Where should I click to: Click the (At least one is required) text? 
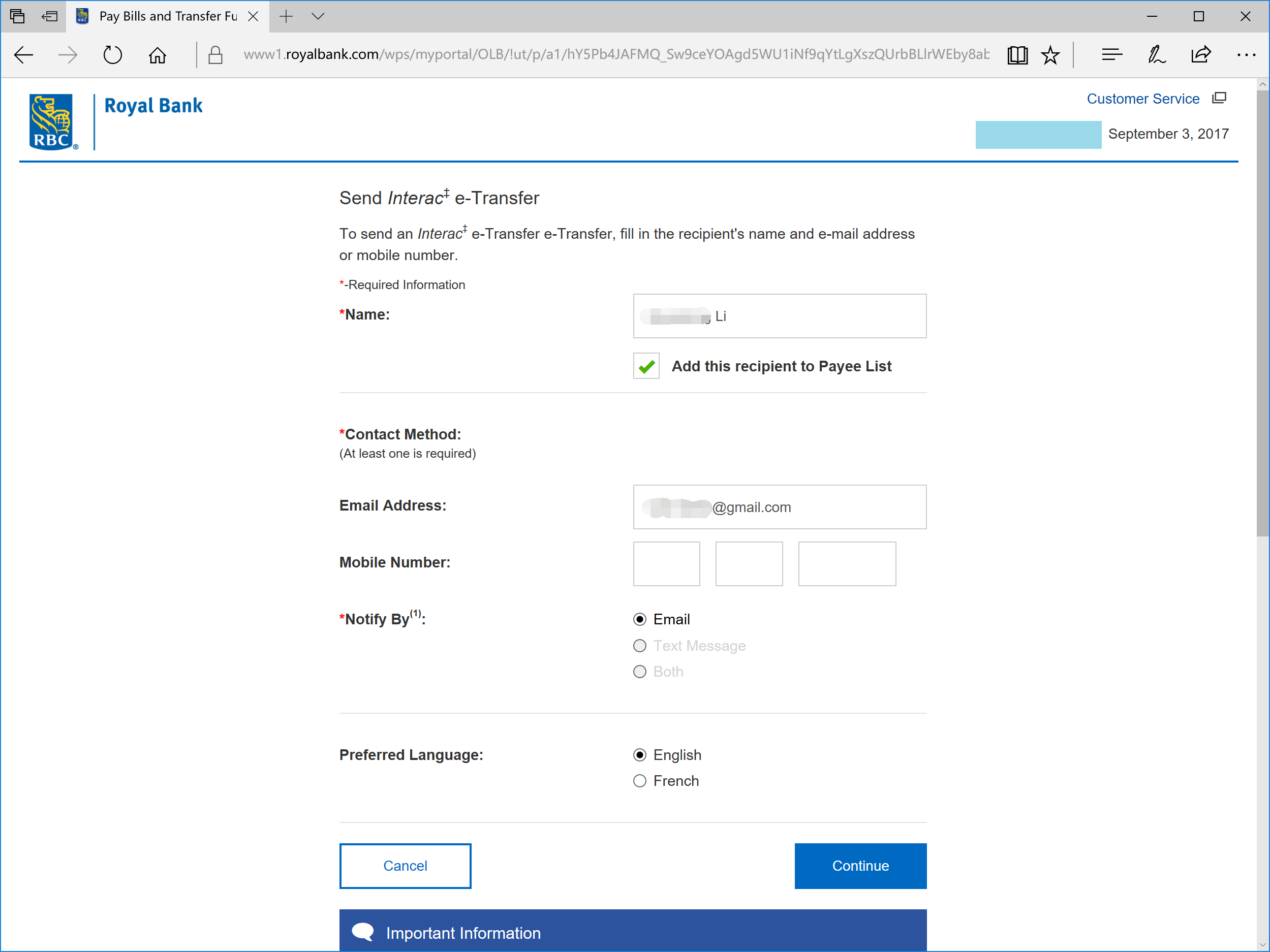[408, 453]
